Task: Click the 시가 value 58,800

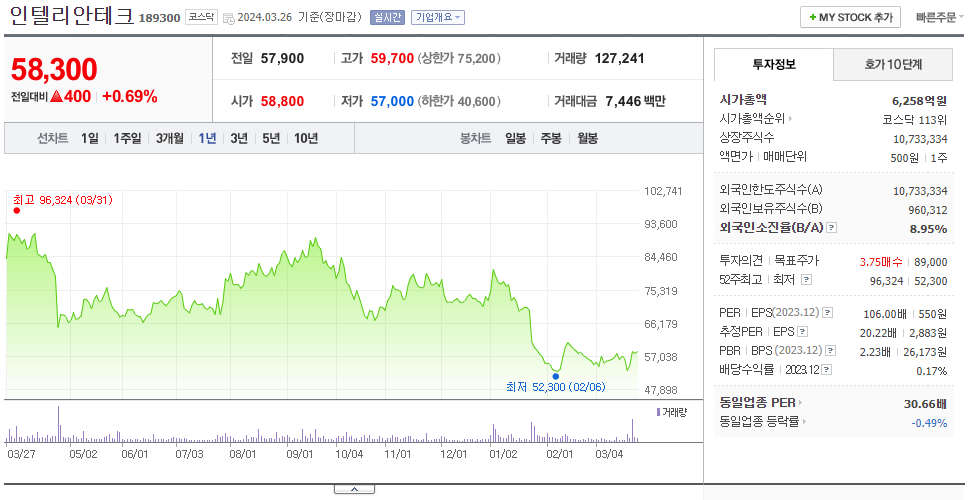Action: (282, 101)
